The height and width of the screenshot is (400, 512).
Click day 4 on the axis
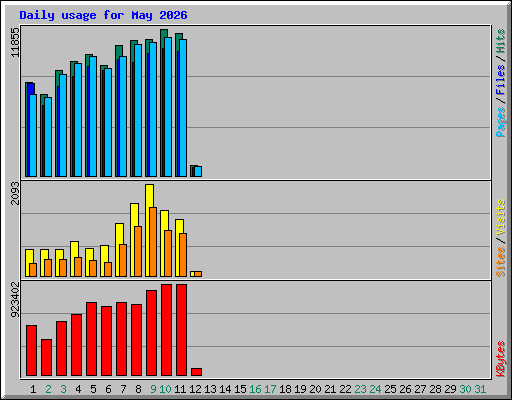coord(78,389)
